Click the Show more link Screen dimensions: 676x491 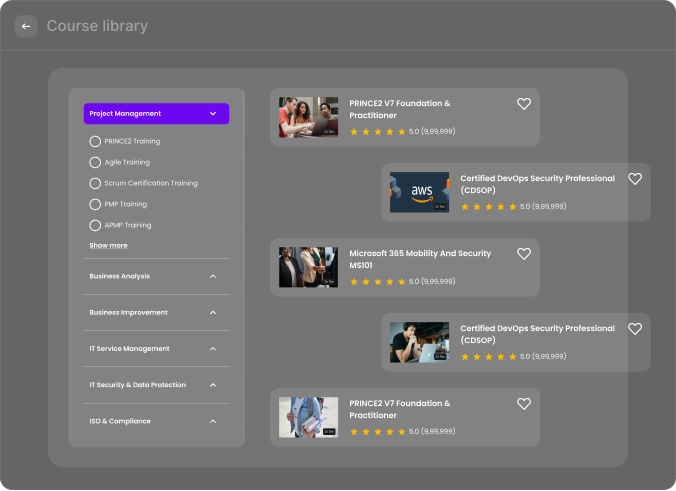click(108, 245)
